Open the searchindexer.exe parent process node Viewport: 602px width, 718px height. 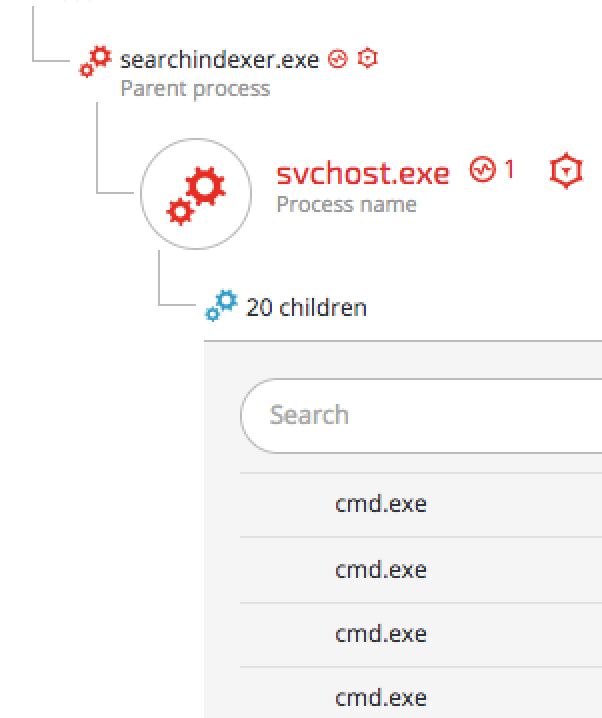[x=219, y=60]
